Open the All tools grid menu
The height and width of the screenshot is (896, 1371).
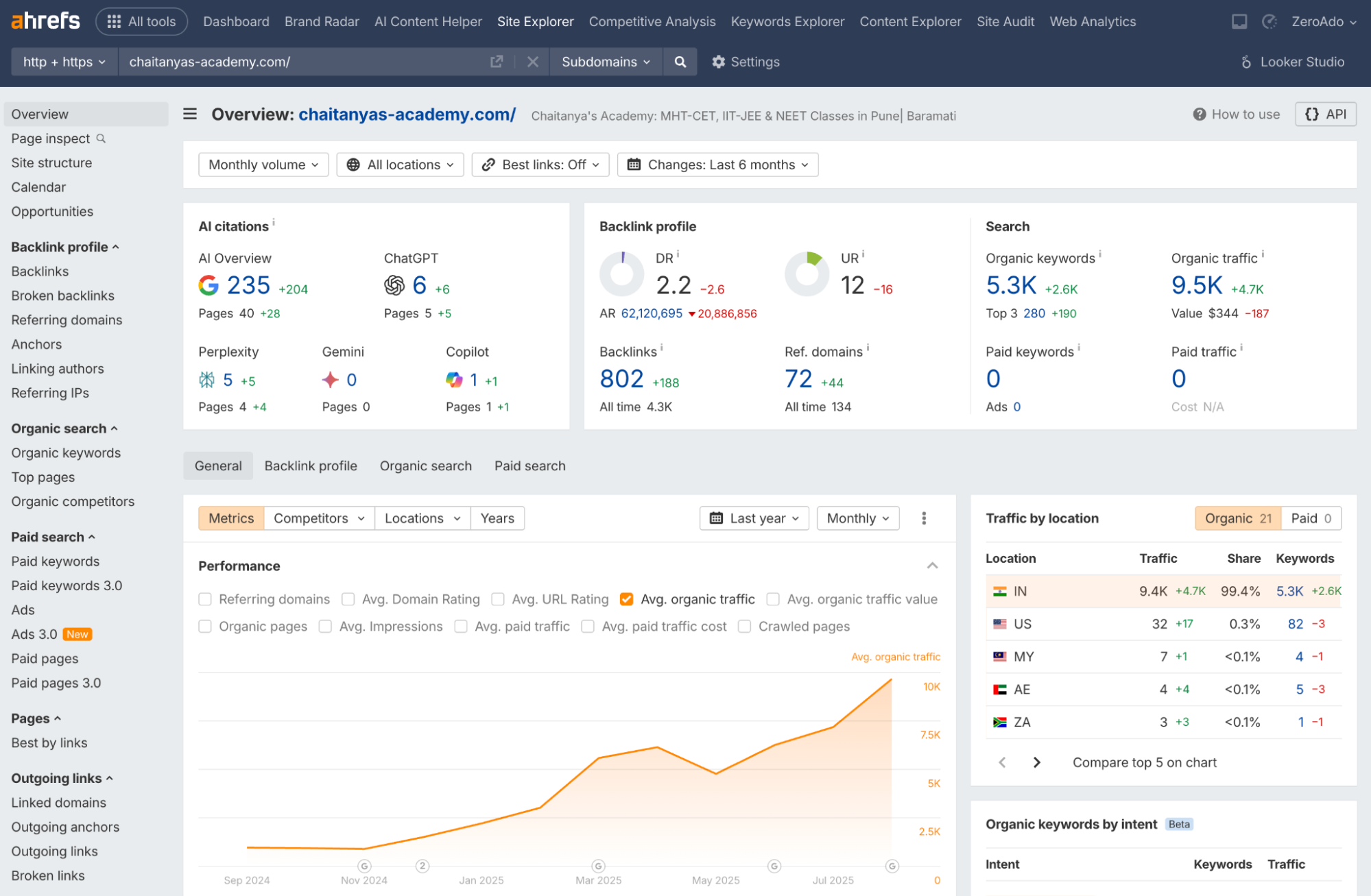(141, 21)
